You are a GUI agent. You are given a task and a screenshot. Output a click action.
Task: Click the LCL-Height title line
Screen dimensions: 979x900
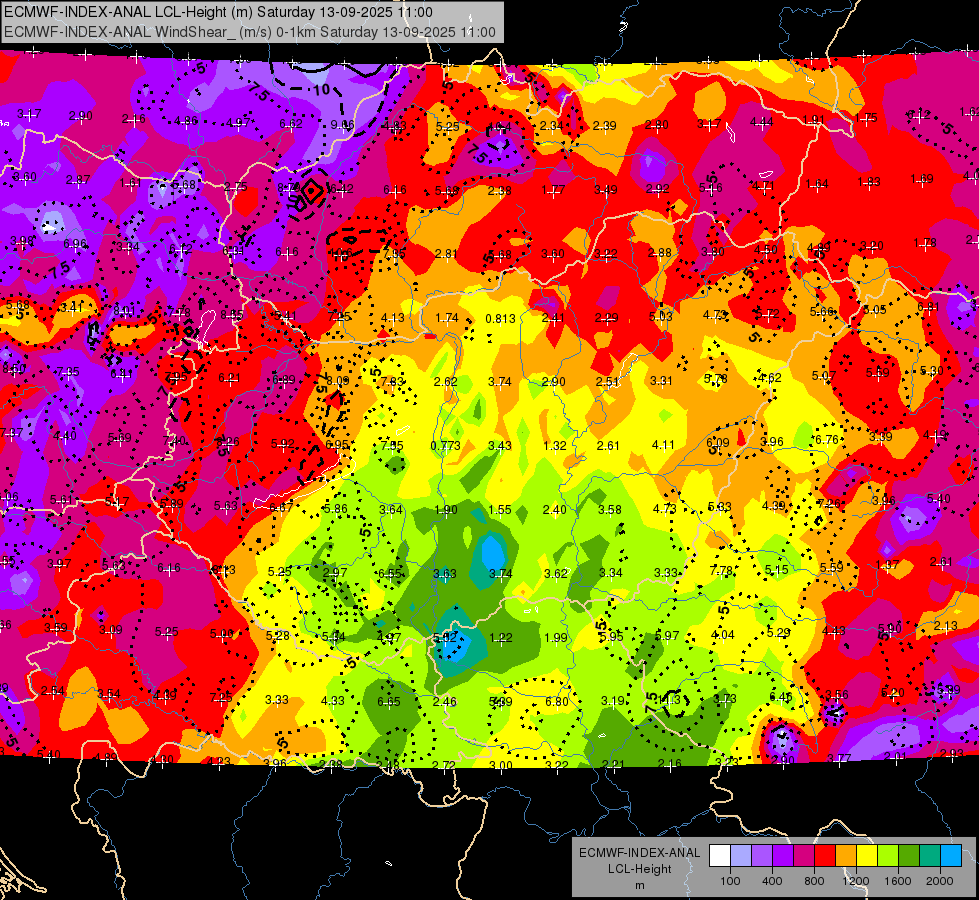coord(218,12)
